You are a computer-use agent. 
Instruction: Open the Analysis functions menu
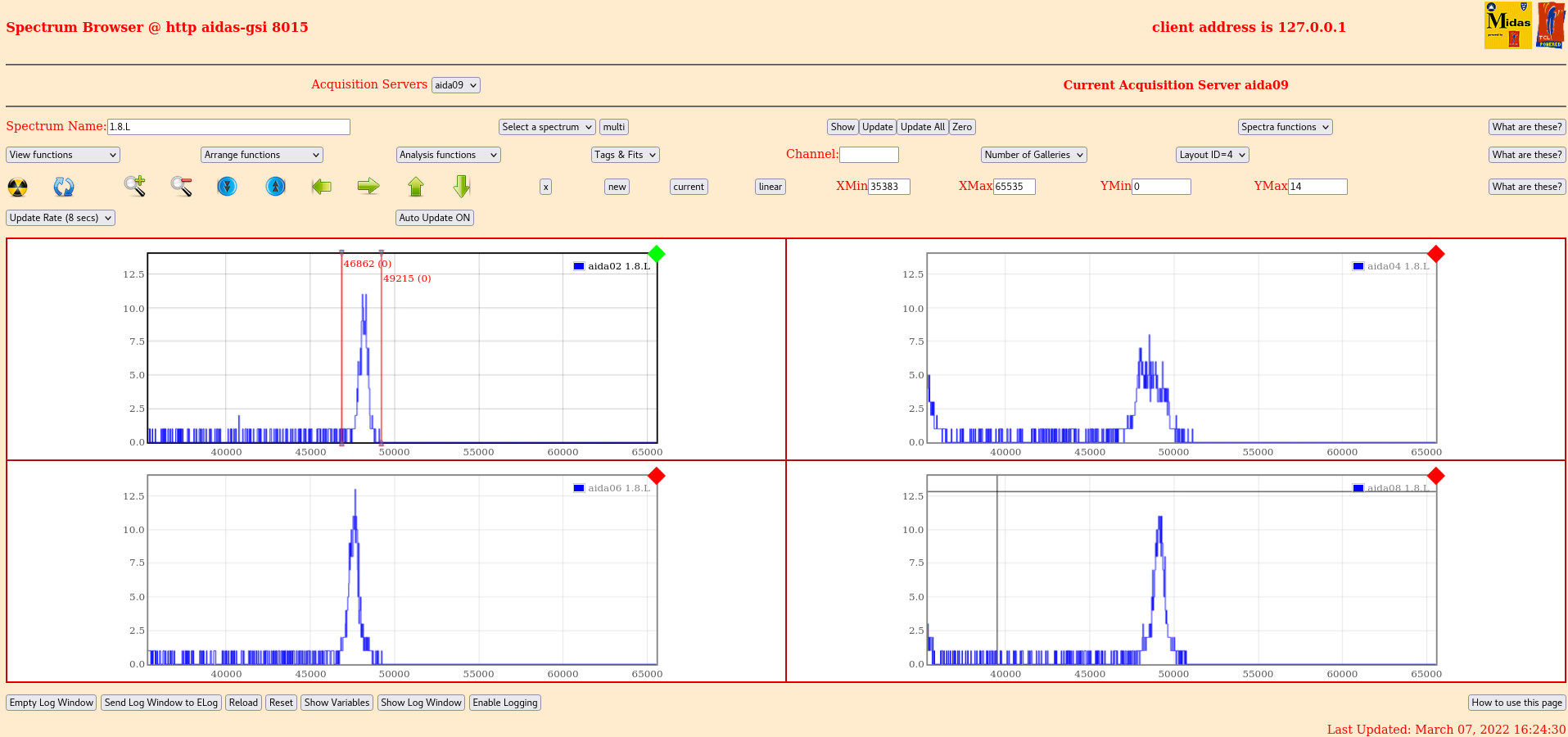(448, 155)
